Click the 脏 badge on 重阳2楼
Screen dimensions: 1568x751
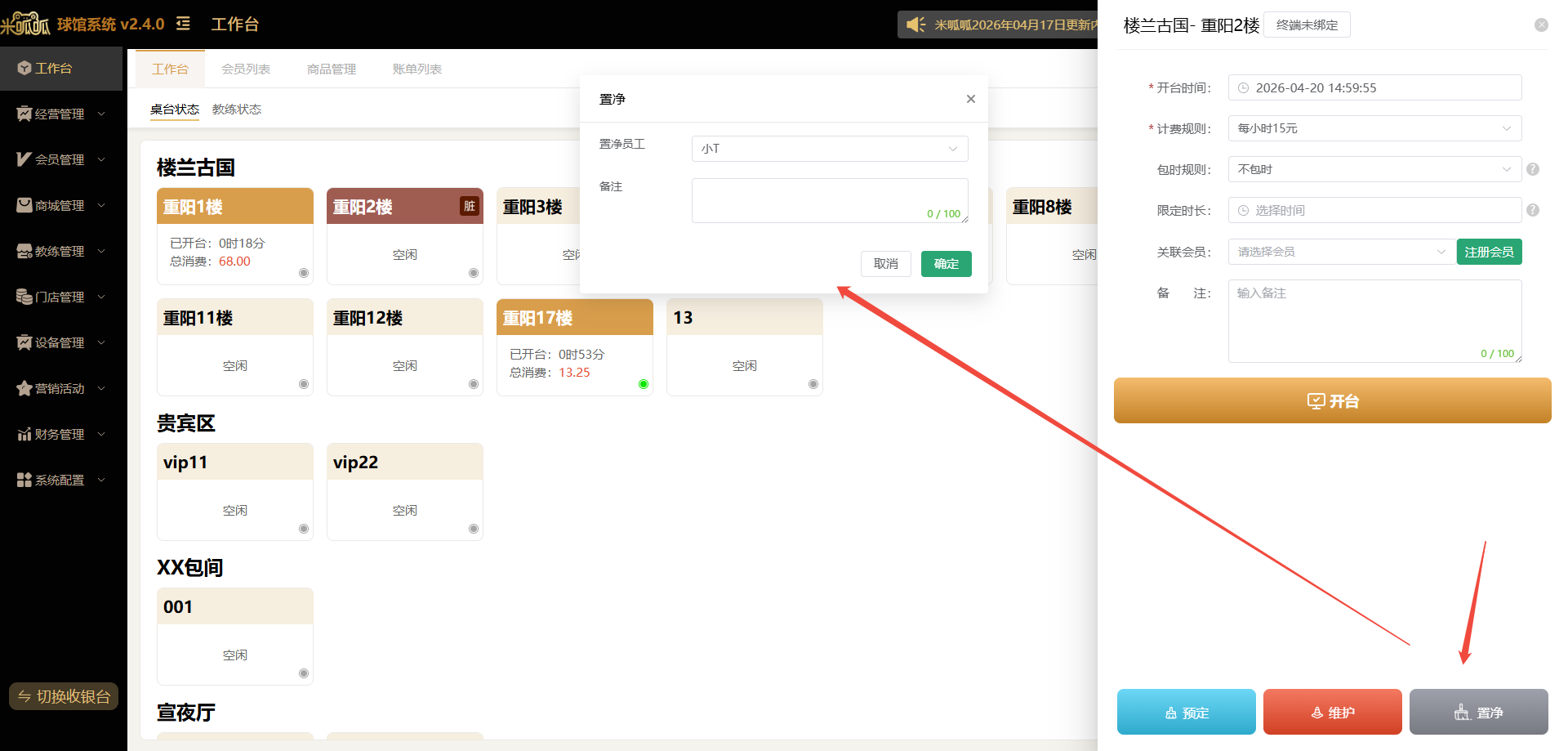470,206
